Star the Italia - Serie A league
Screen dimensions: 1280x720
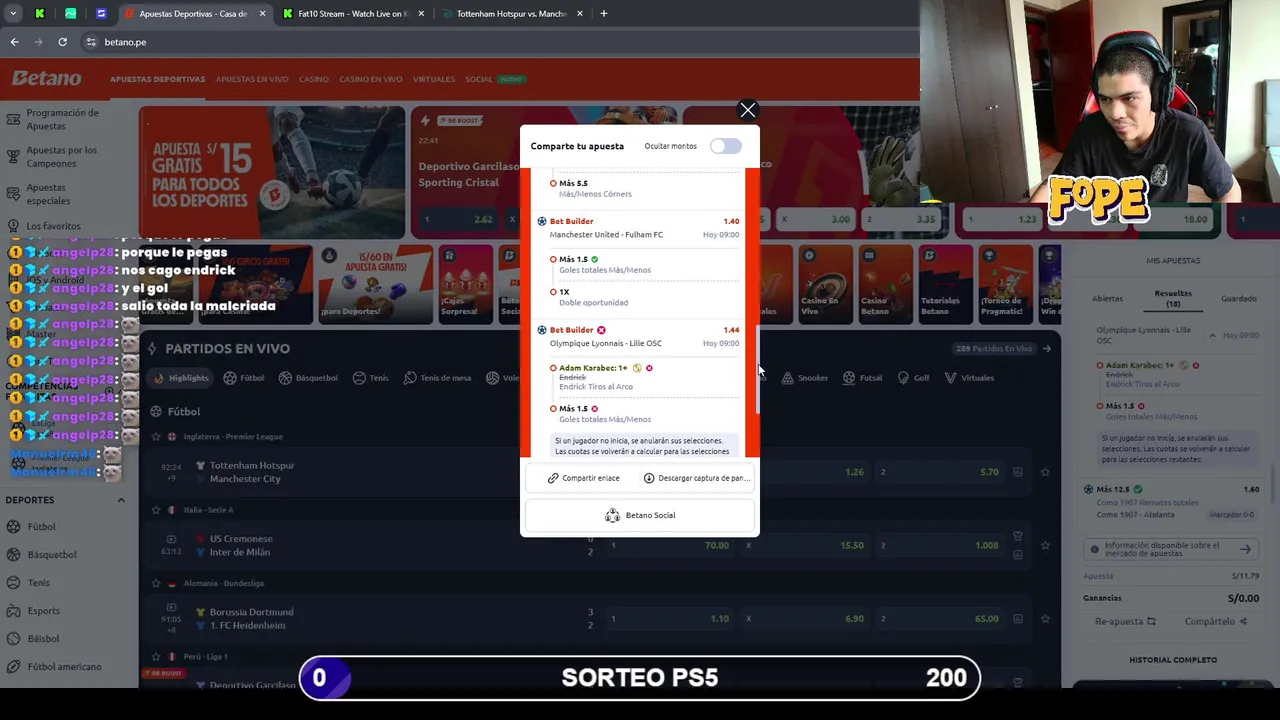tap(156, 510)
